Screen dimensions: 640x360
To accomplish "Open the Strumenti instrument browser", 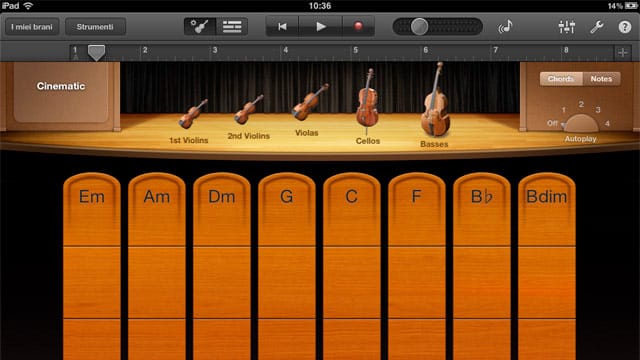I will pyautogui.click(x=95, y=27).
